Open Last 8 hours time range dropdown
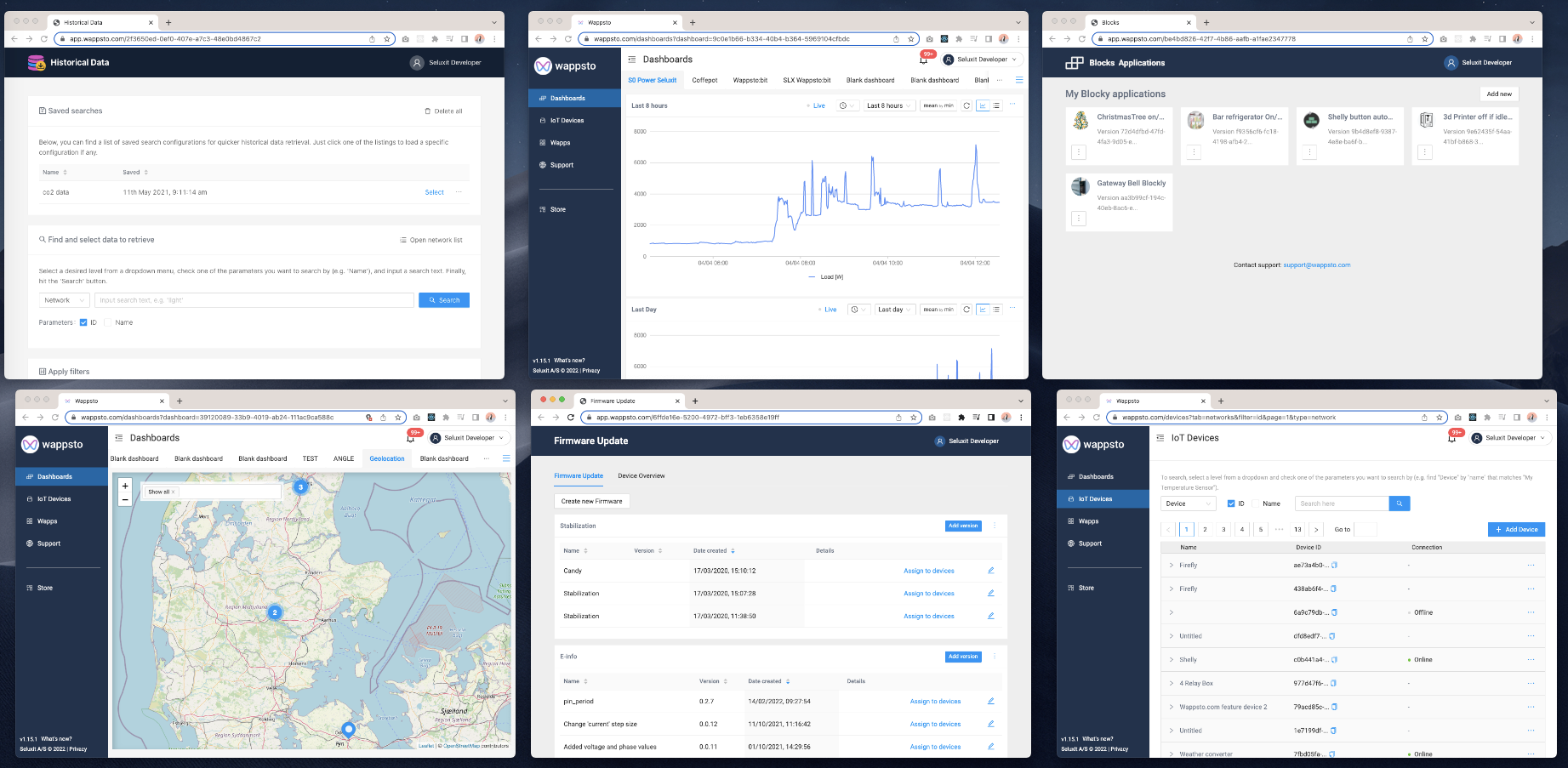The height and width of the screenshot is (768, 1568). coord(888,105)
